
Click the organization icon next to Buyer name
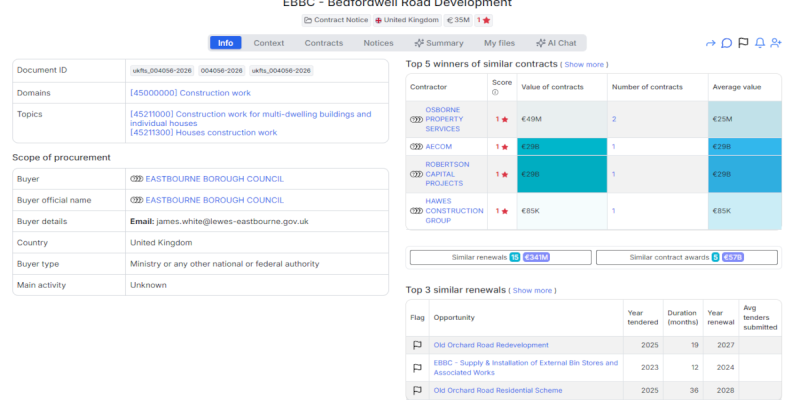(x=136, y=179)
